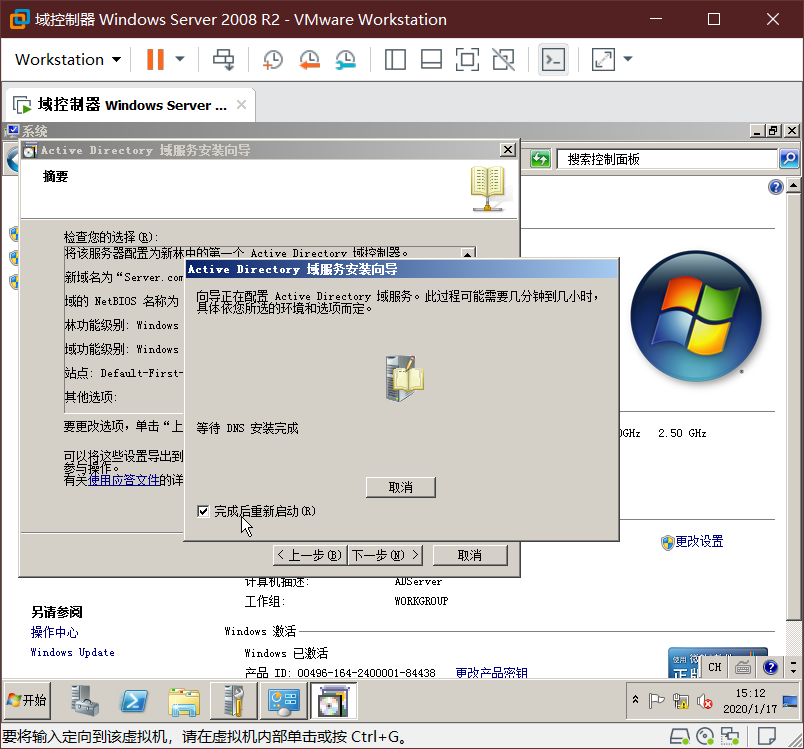Open Windows Explorer folder on taskbar
The width and height of the screenshot is (804, 749).
click(x=184, y=702)
